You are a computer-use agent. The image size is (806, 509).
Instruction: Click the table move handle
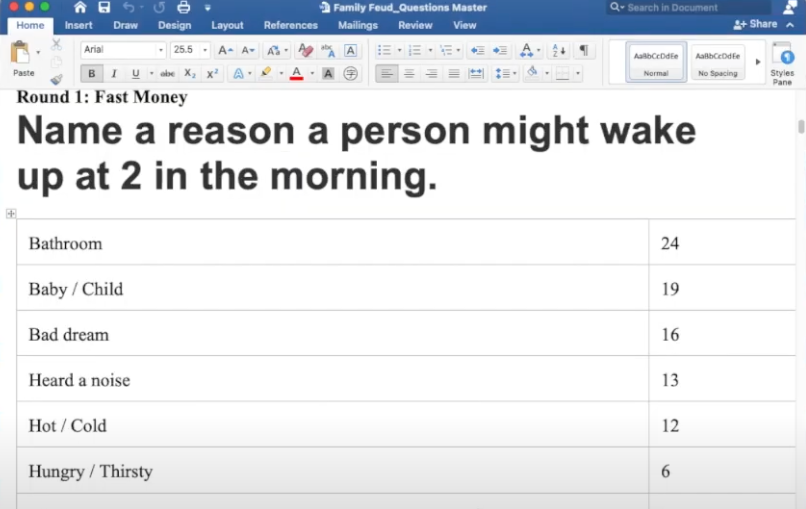(11, 213)
